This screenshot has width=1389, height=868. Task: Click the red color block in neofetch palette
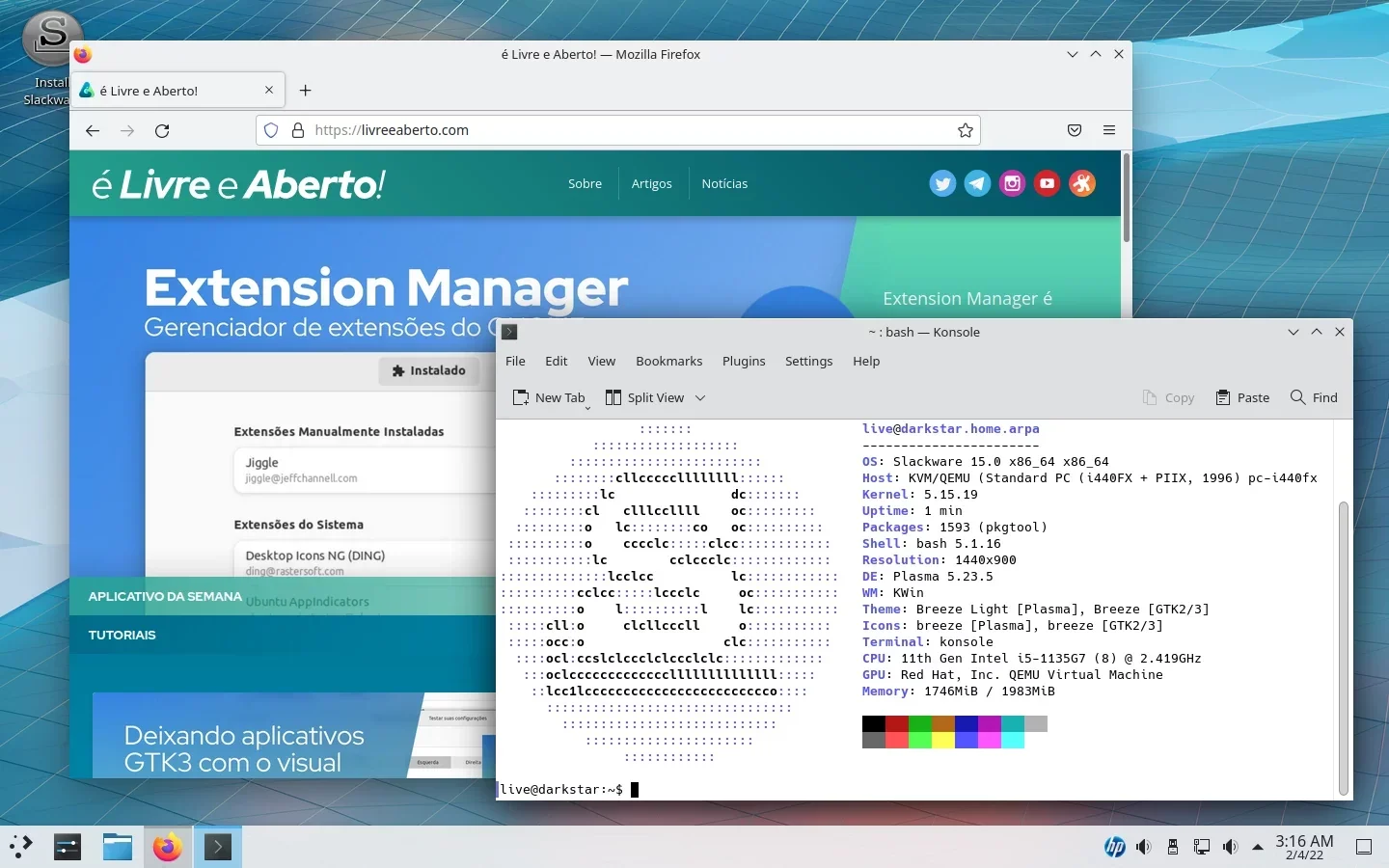tap(897, 724)
